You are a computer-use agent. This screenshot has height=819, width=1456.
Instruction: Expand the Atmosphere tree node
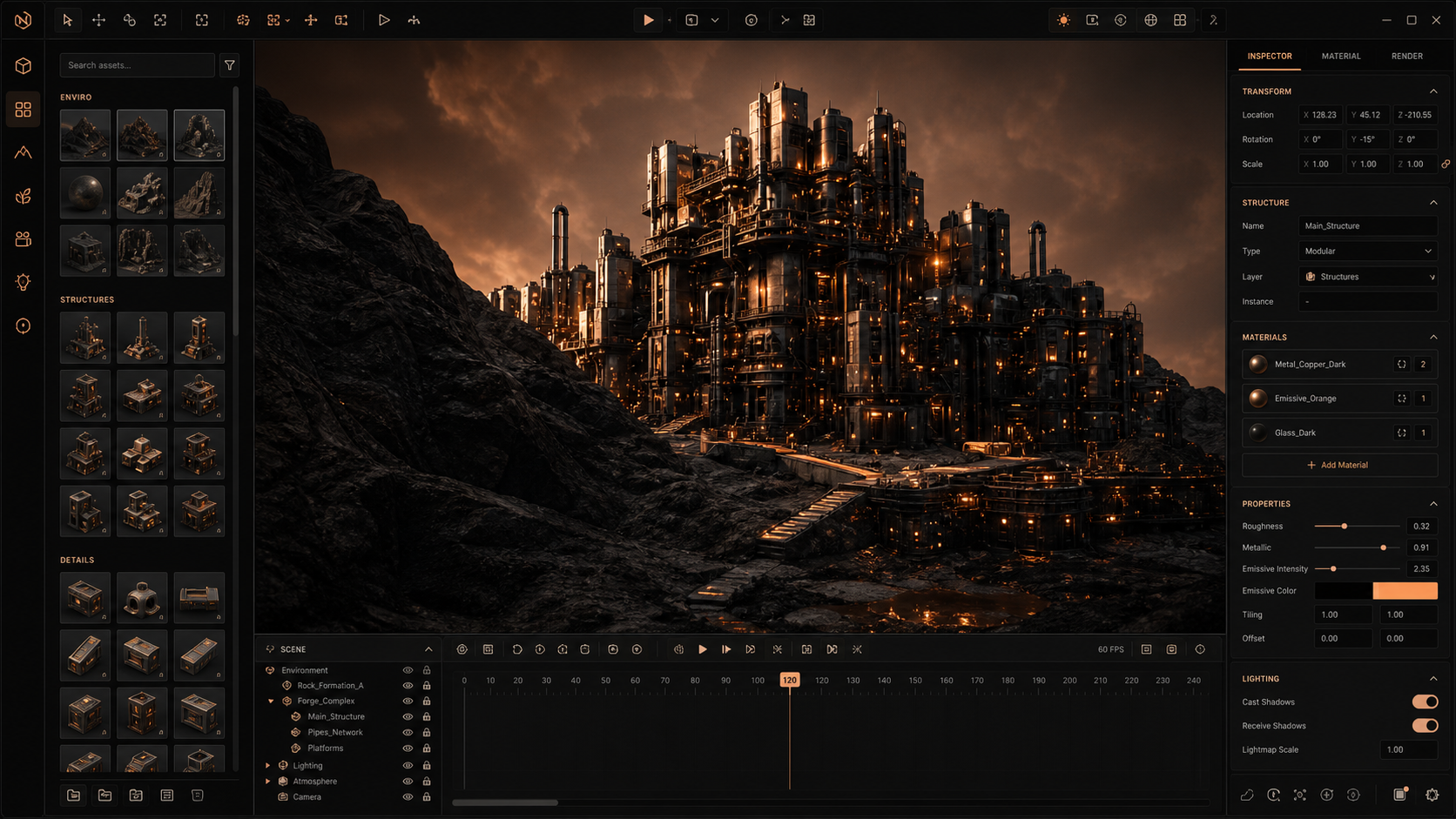point(268,782)
